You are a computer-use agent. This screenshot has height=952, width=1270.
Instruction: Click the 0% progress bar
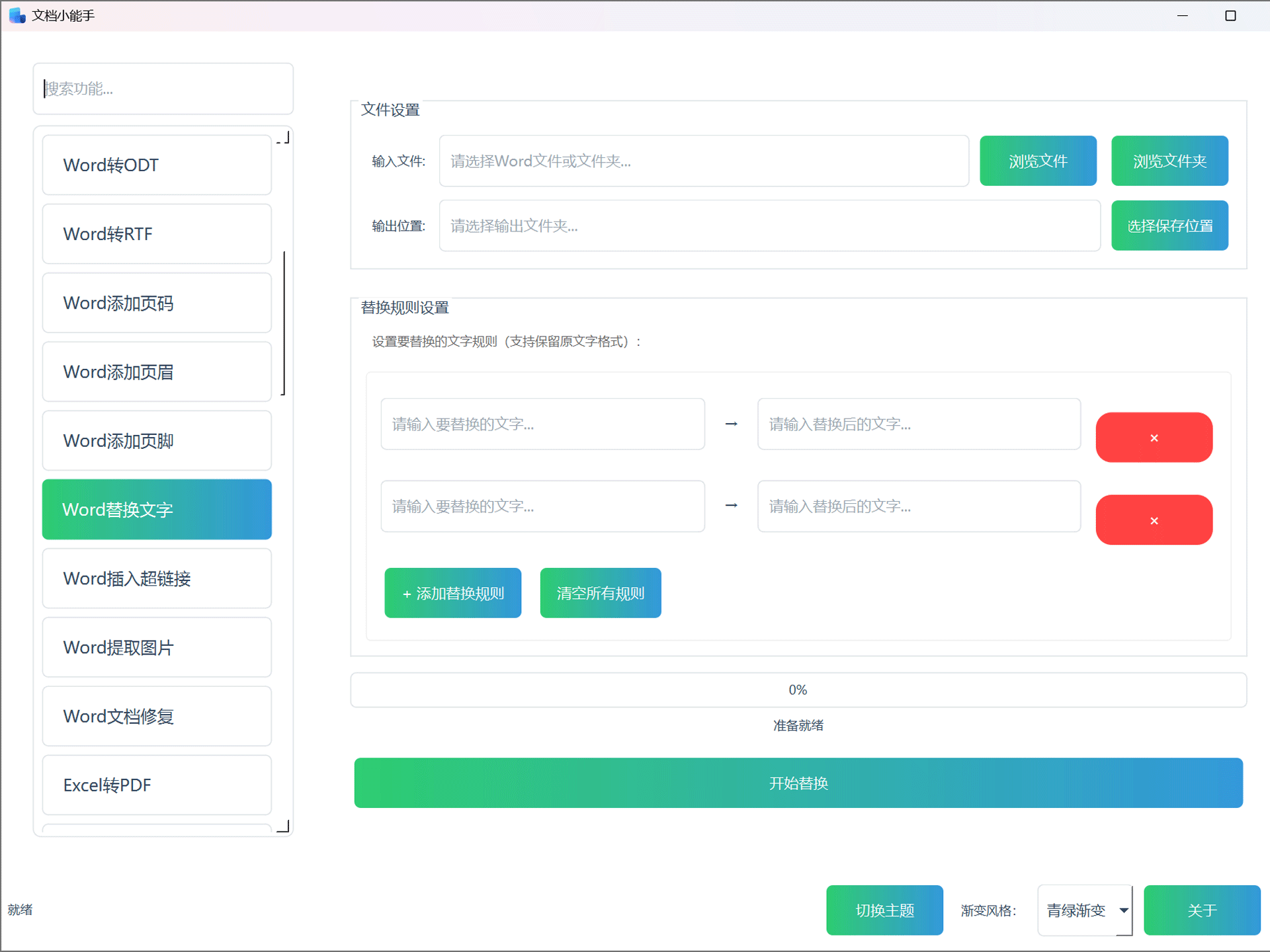[x=798, y=690]
